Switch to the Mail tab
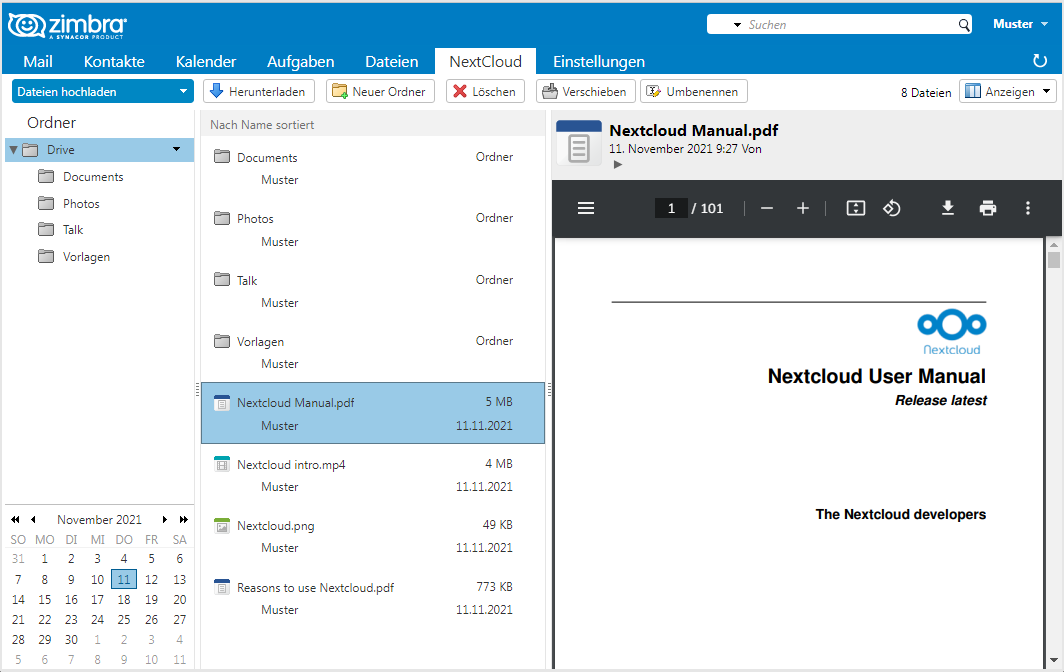The image size is (1064, 672). tap(38, 62)
